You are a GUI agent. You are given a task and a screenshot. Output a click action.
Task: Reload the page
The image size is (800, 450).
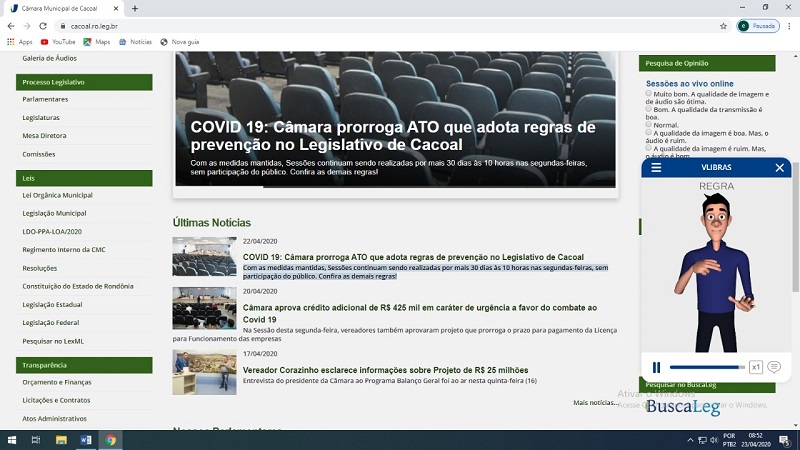43,26
